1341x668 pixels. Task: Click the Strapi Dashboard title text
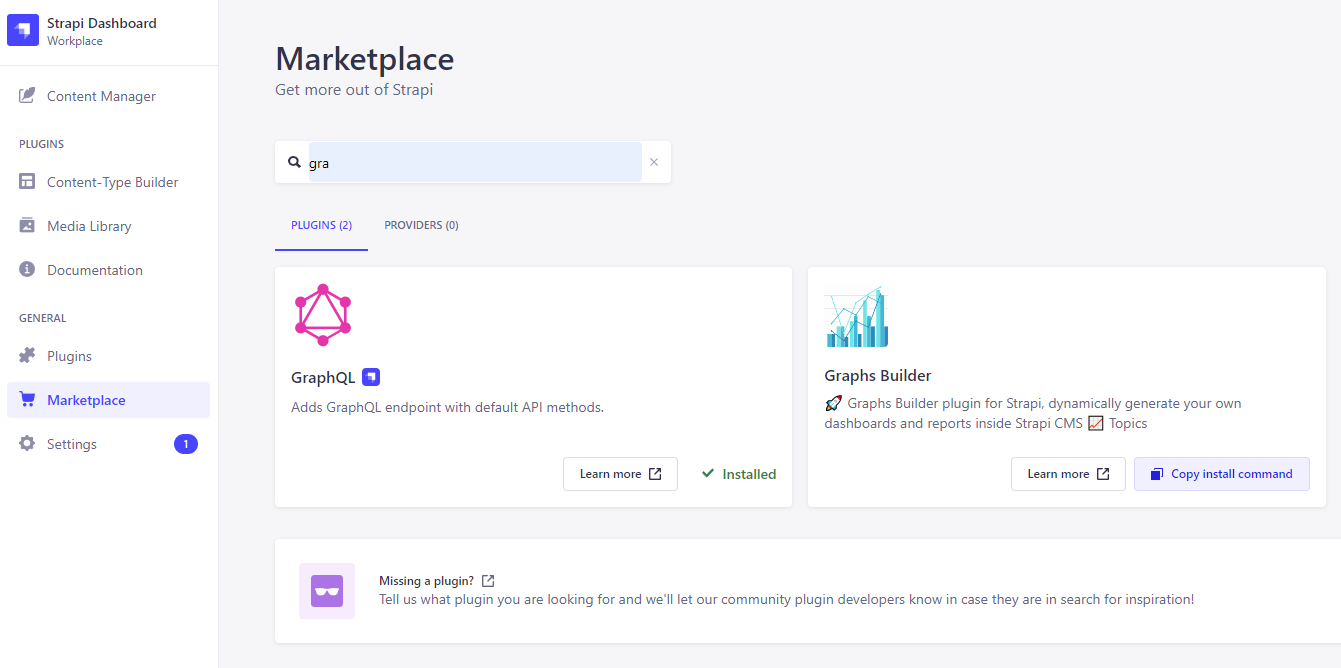102,23
